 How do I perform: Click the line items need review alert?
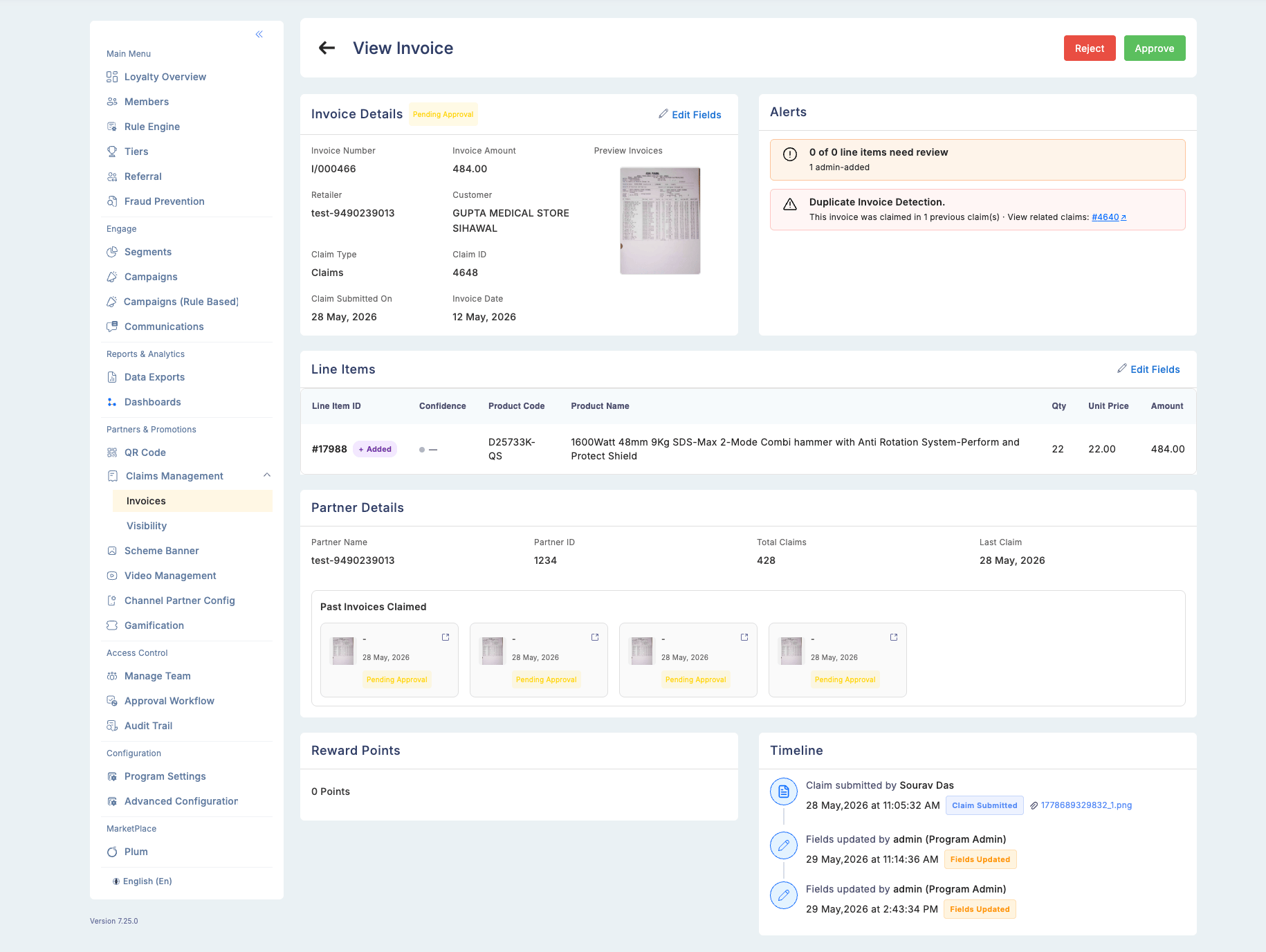click(x=978, y=160)
